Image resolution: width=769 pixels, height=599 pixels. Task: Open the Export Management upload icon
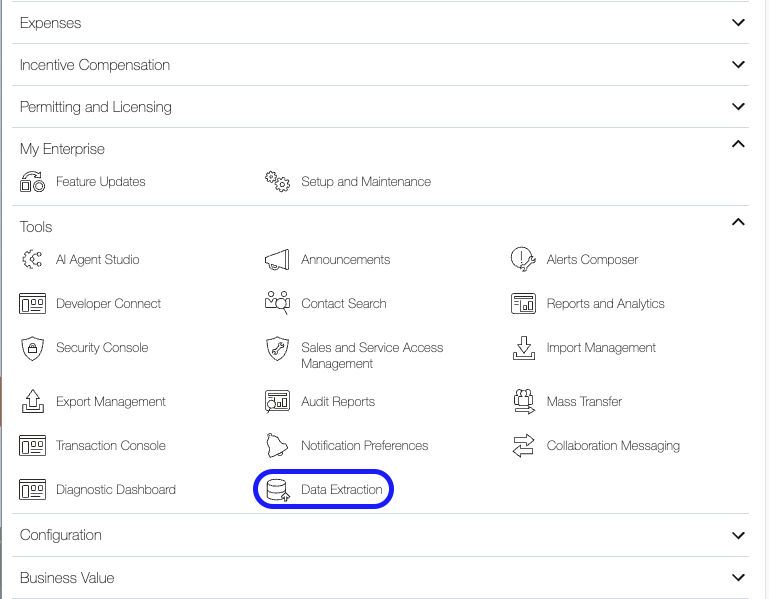pos(33,402)
